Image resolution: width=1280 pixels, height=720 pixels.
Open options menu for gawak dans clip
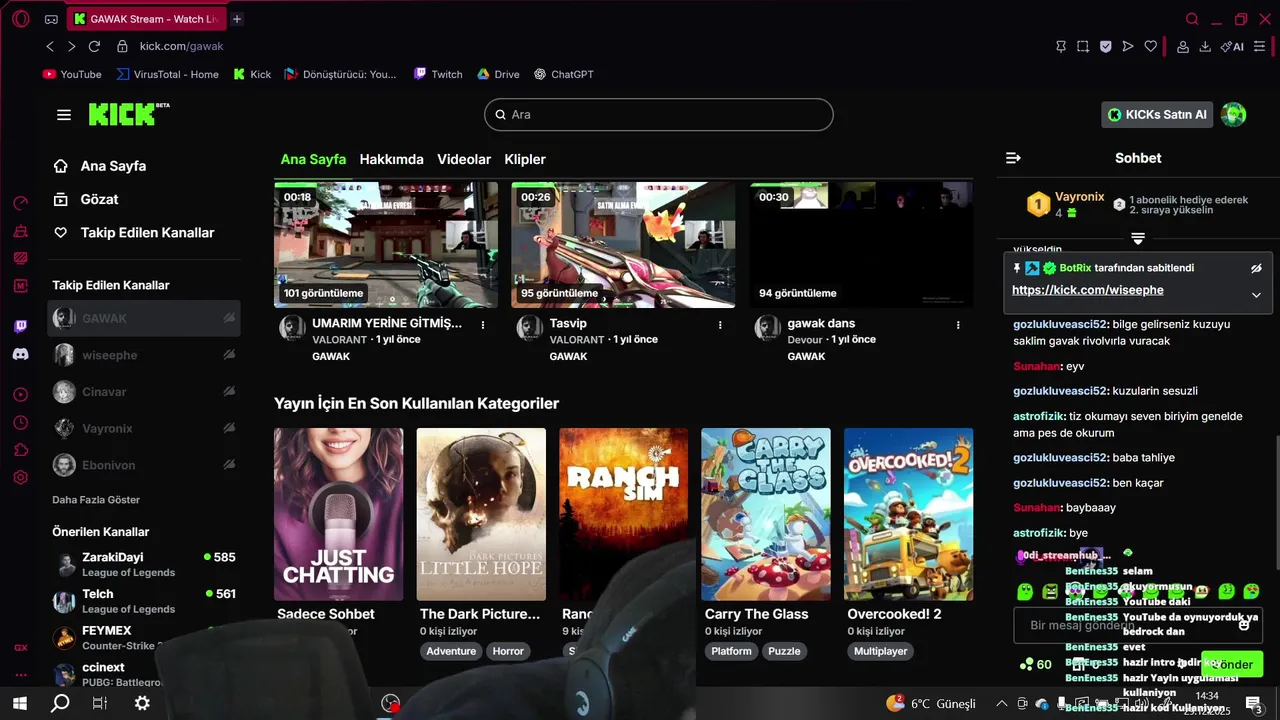(958, 325)
